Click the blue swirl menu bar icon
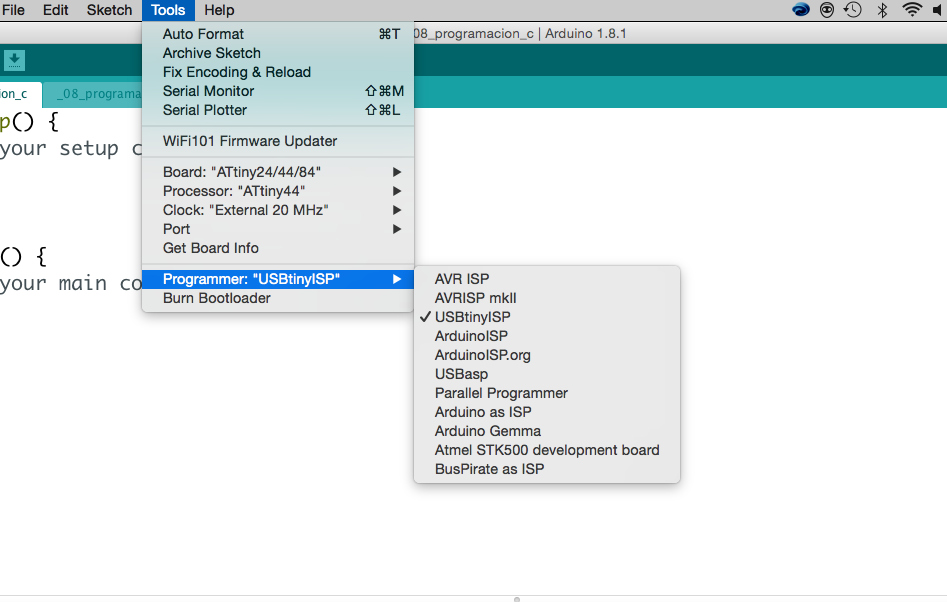Viewport: 947px width, 602px height. (801, 10)
